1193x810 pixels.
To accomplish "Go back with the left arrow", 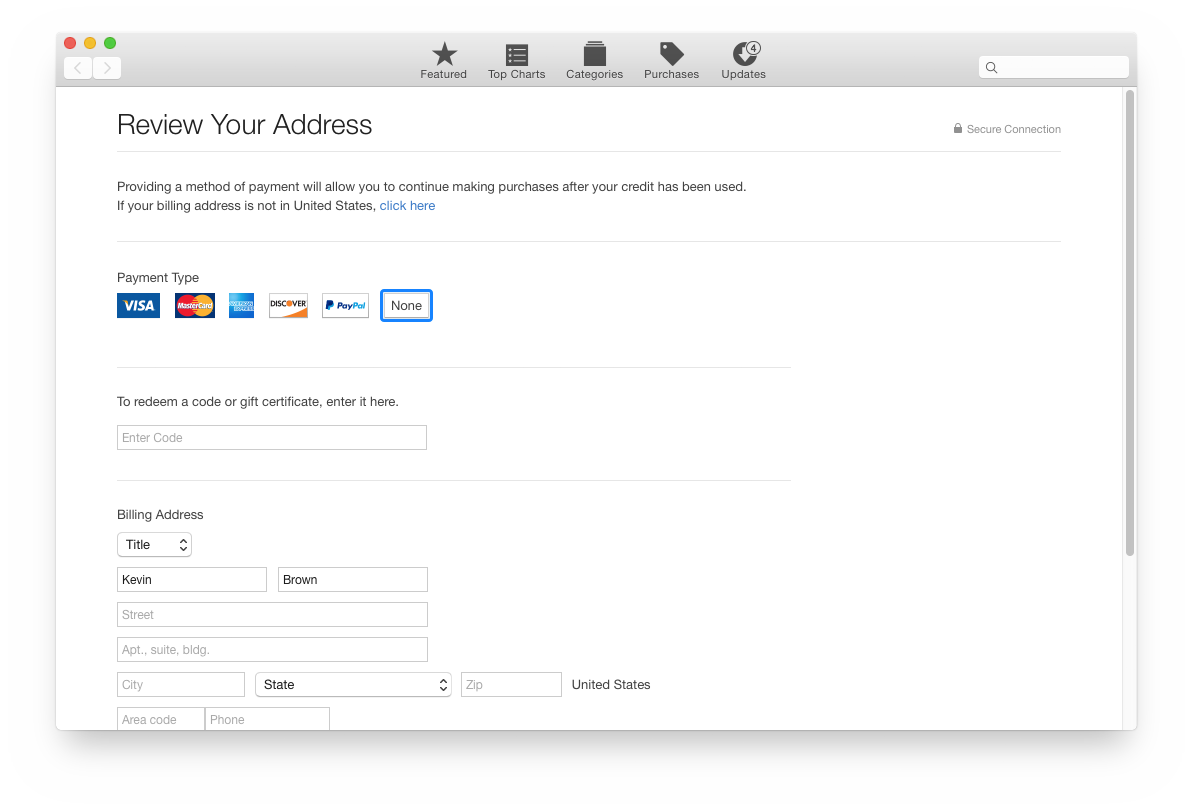I will [78, 68].
